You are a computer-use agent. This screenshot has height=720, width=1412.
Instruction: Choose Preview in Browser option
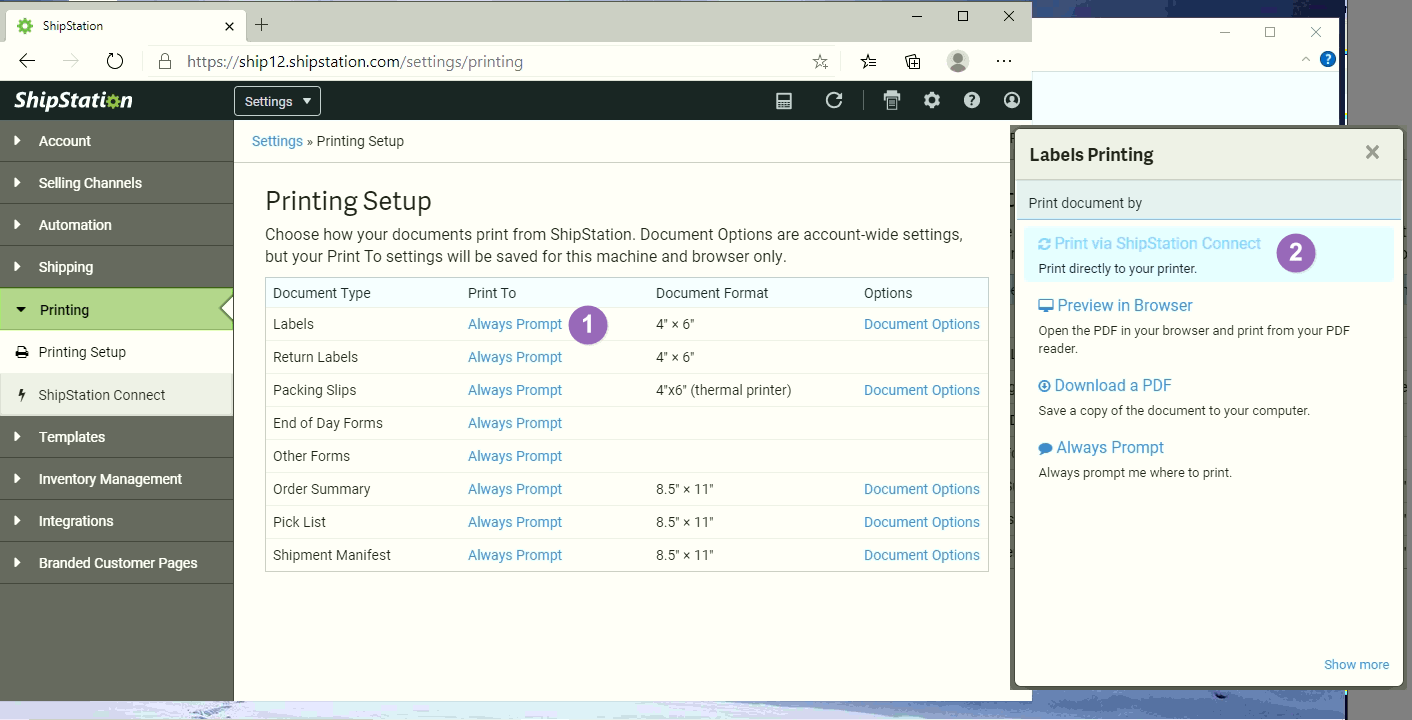coord(1125,305)
